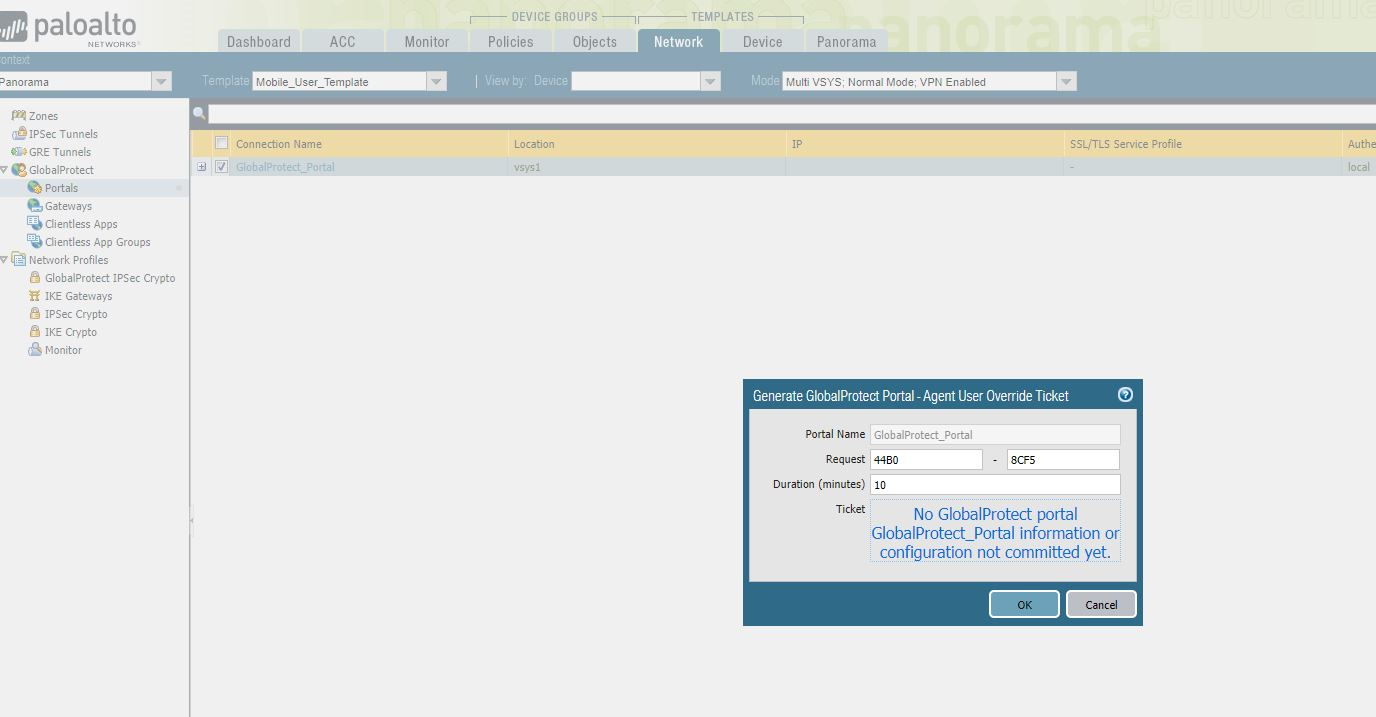This screenshot has height=717, width=1376.
Task: Click the Palo Alto Networks logo
Action: point(70,28)
